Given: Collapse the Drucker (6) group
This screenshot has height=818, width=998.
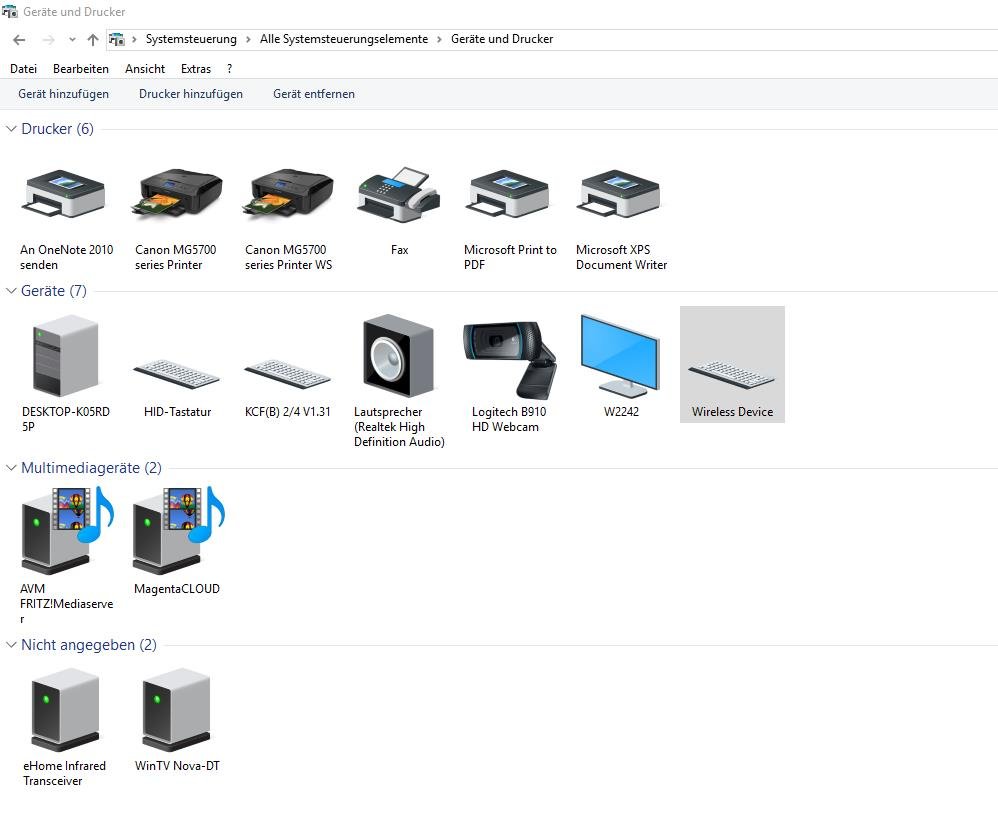Looking at the screenshot, I should tap(11, 129).
